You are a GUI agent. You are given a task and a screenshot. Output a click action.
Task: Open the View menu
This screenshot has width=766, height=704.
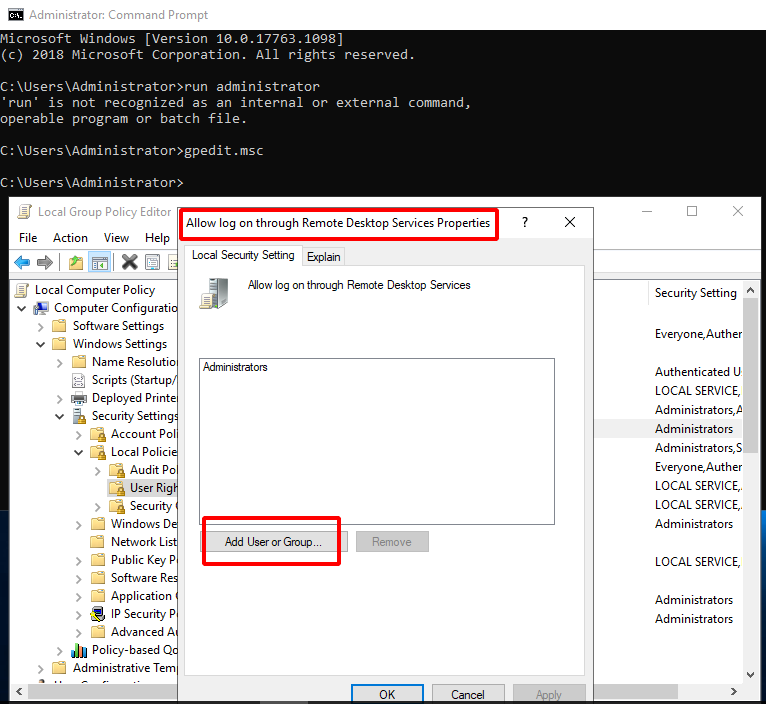coord(116,238)
